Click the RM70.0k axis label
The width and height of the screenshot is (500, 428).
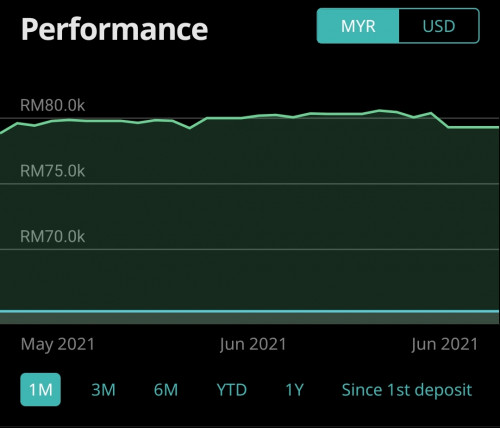(x=53, y=237)
